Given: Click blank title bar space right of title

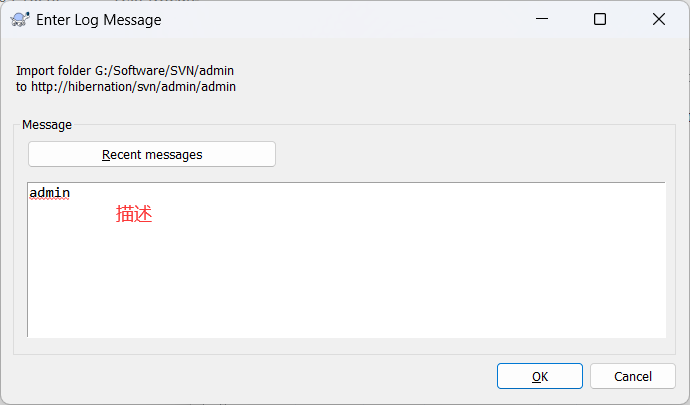Looking at the screenshot, I should 340,19.
